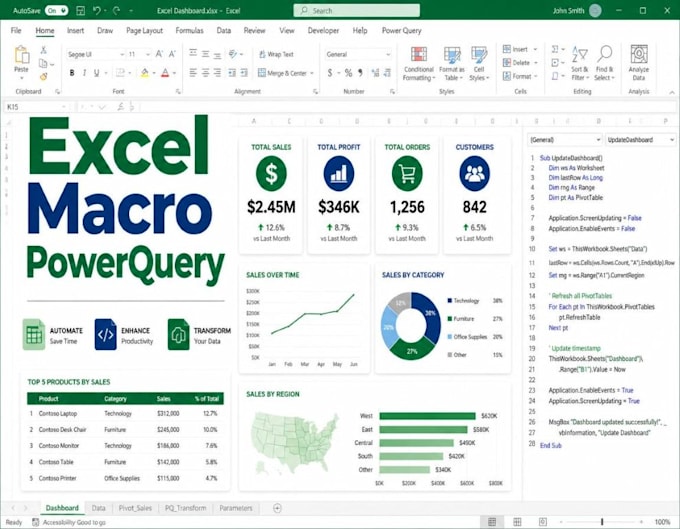Screen dimensions: 680x529
Task: Click the West region bar
Action: (x=427, y=416)
